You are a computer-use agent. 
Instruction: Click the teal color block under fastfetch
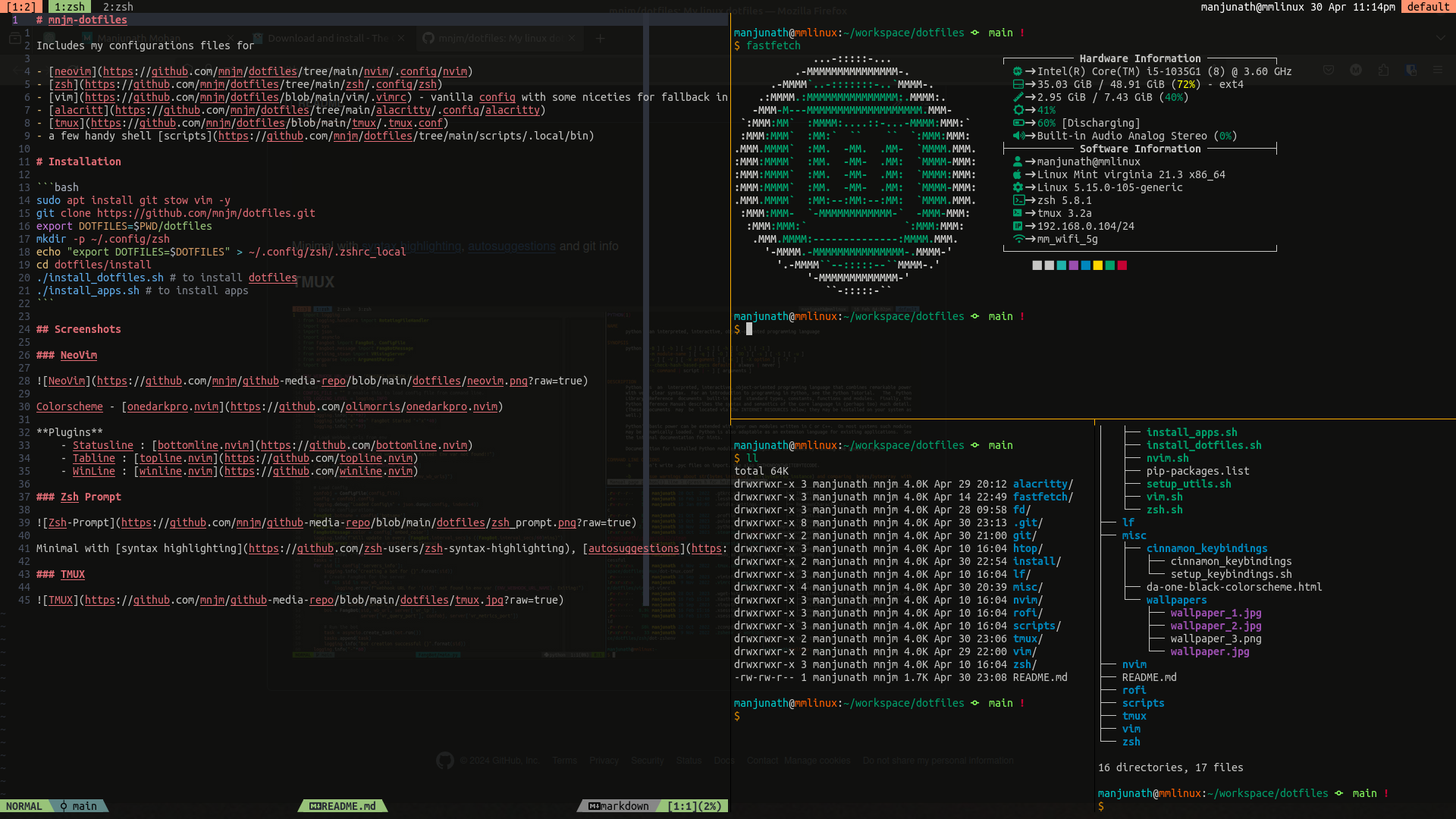coord(1062,265)
